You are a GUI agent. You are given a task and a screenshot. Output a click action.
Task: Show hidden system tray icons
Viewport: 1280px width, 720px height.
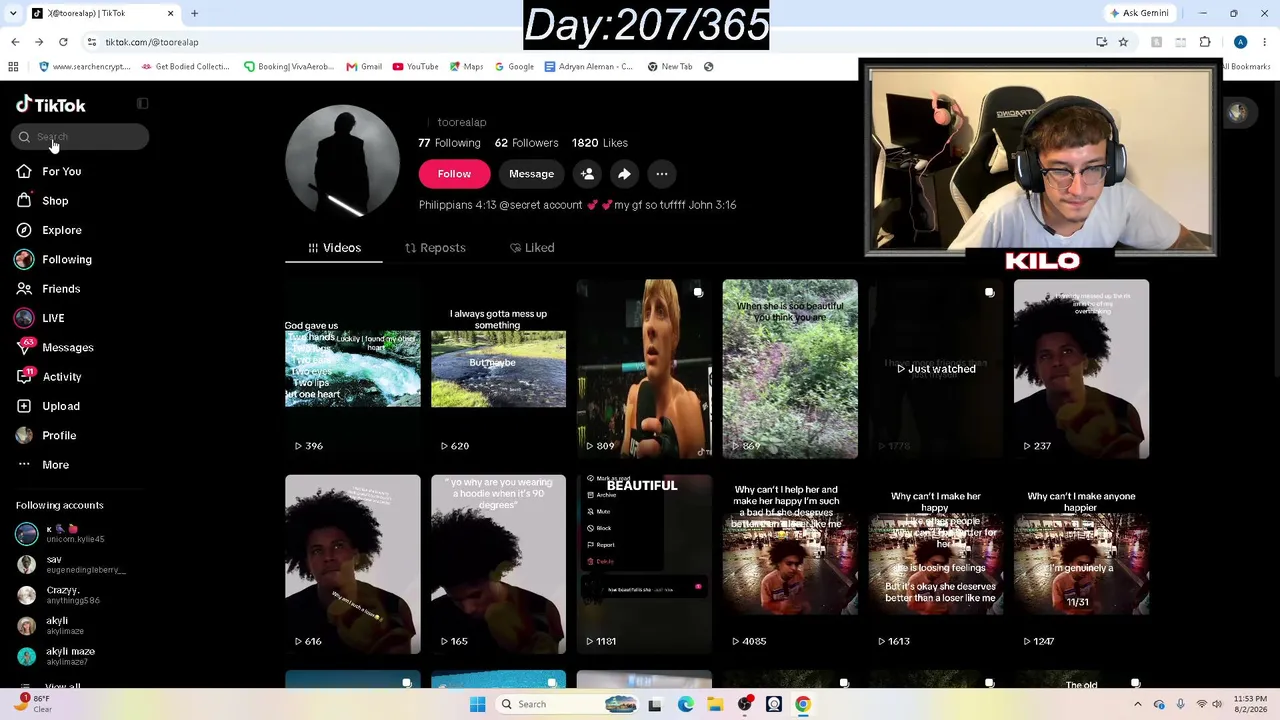click(1137, 704)
